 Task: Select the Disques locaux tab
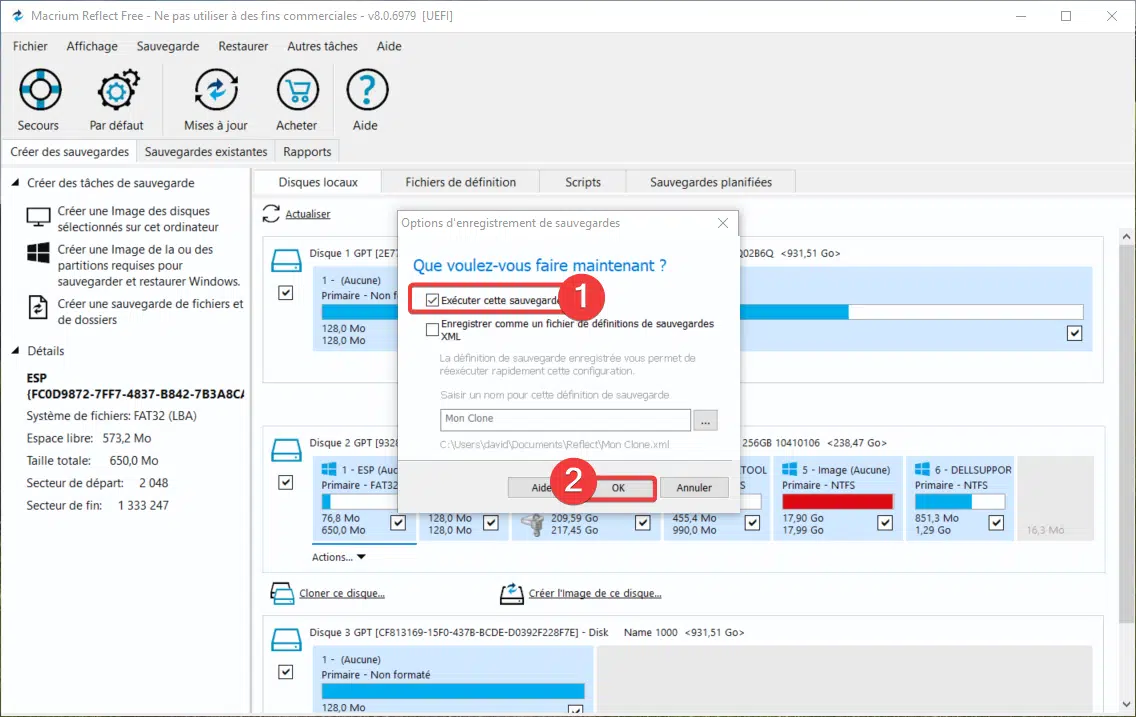coord(318,182)
